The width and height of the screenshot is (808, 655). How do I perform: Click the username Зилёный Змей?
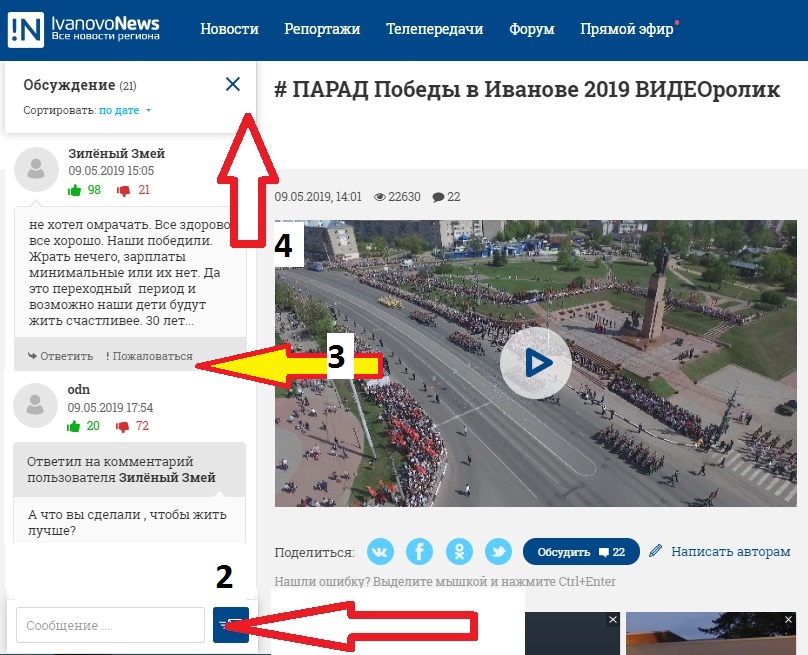(116, 154)
